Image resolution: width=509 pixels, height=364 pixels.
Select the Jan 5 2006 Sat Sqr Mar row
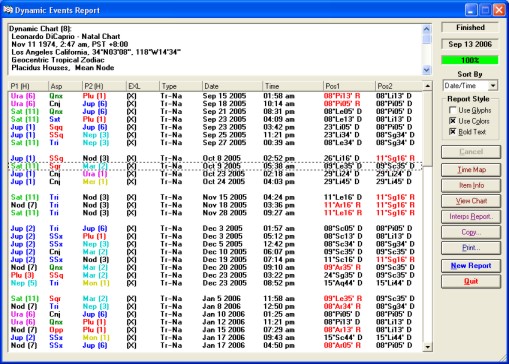[215, 299]
